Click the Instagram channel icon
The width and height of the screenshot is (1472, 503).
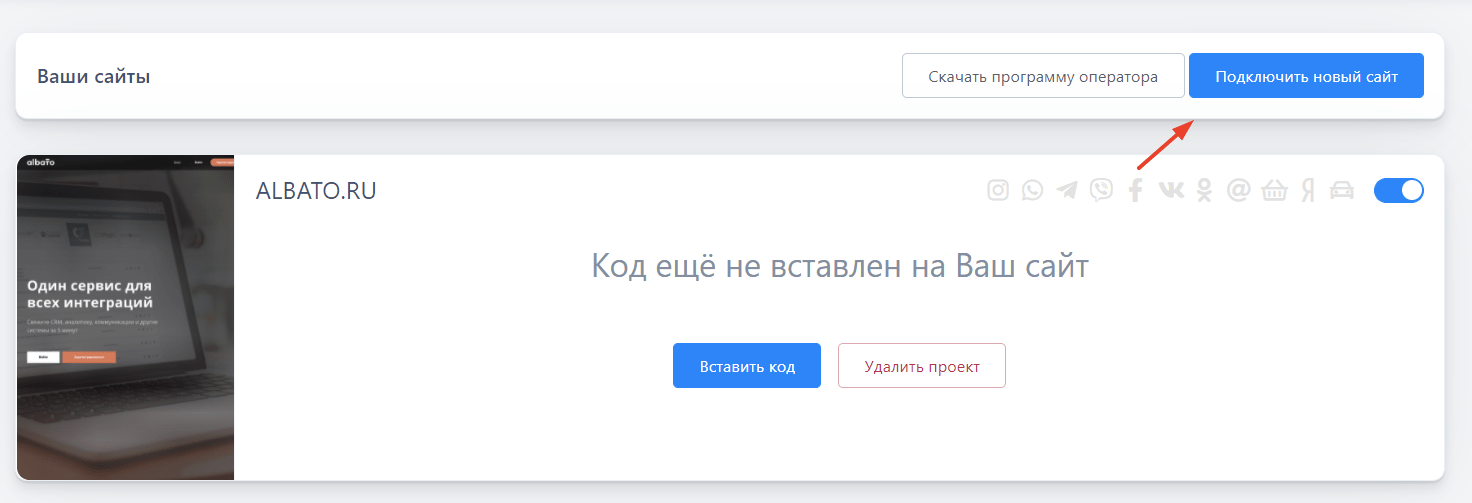pyautogui.click(x=998, y=190)
